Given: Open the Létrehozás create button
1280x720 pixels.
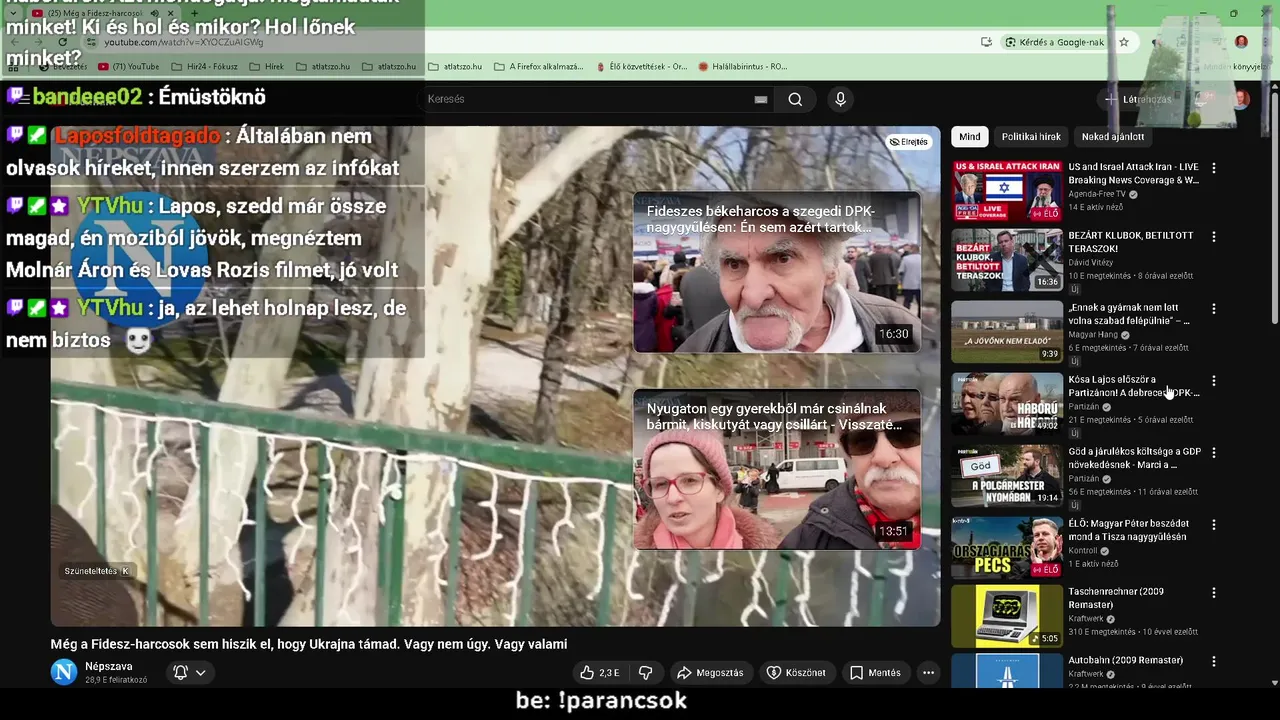Looking at the screenshot, I should click(1137, 99).
